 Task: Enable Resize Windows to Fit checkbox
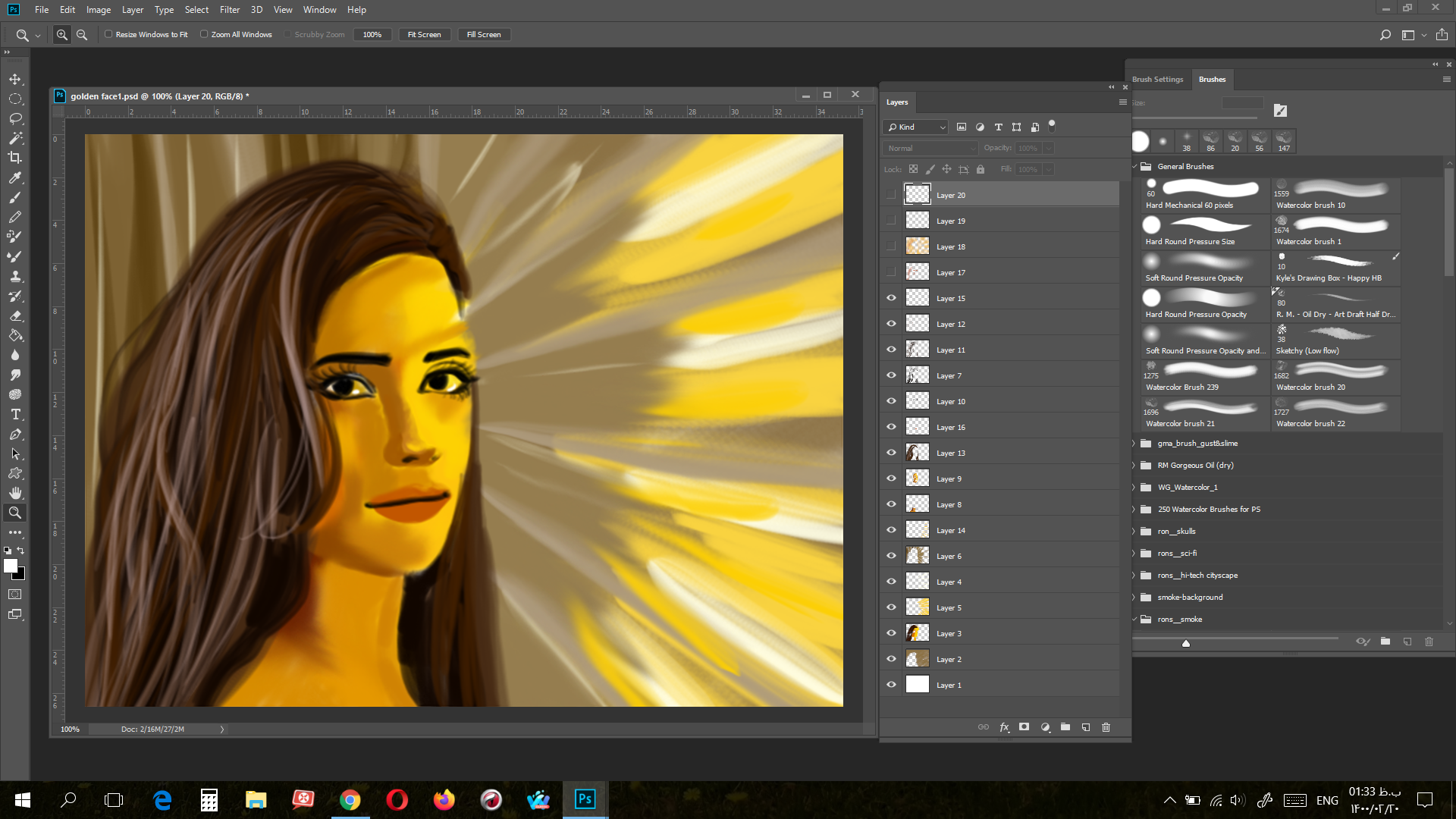point(108,34)
